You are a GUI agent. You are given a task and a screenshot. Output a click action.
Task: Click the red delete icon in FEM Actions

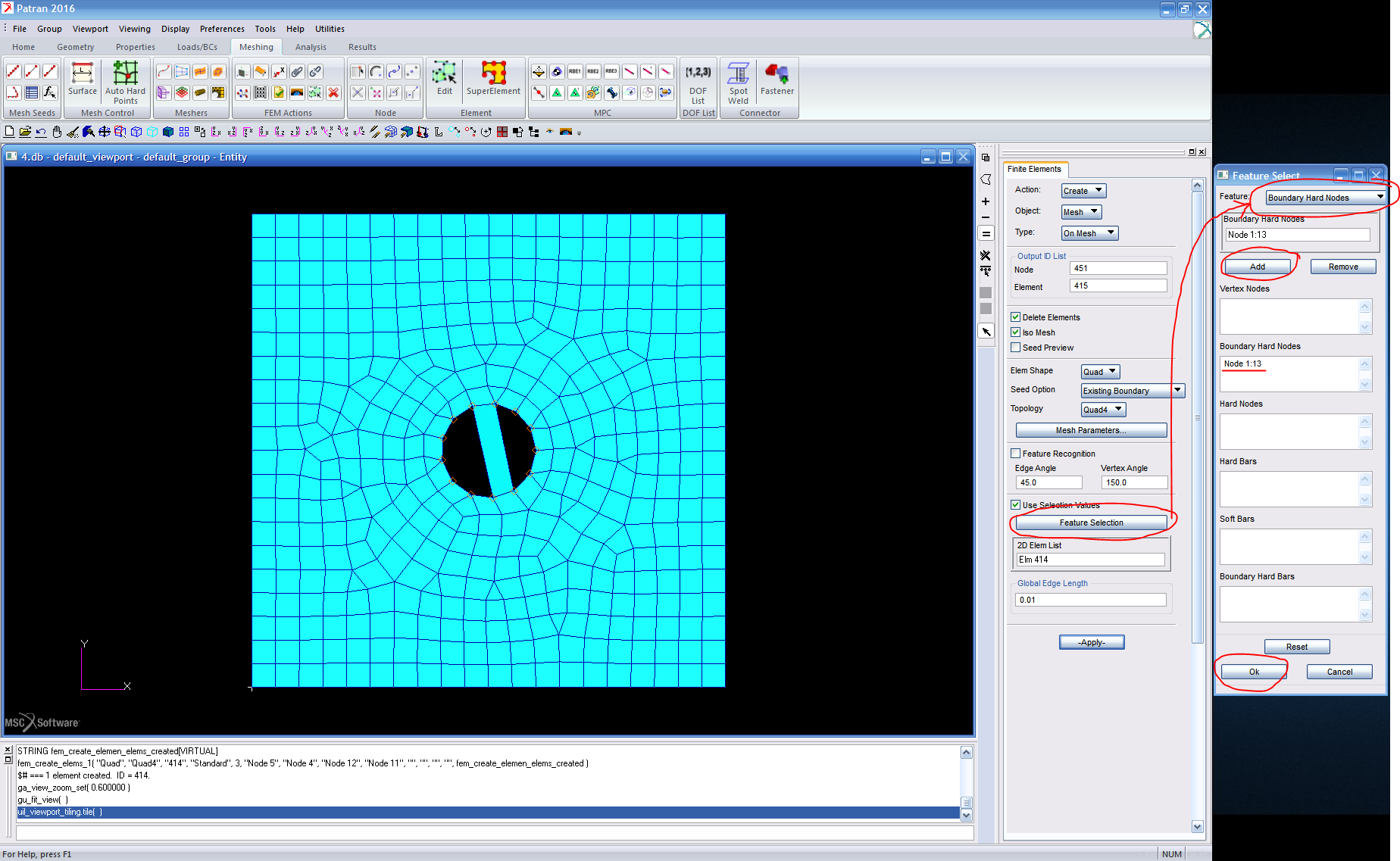click(334, 92)
